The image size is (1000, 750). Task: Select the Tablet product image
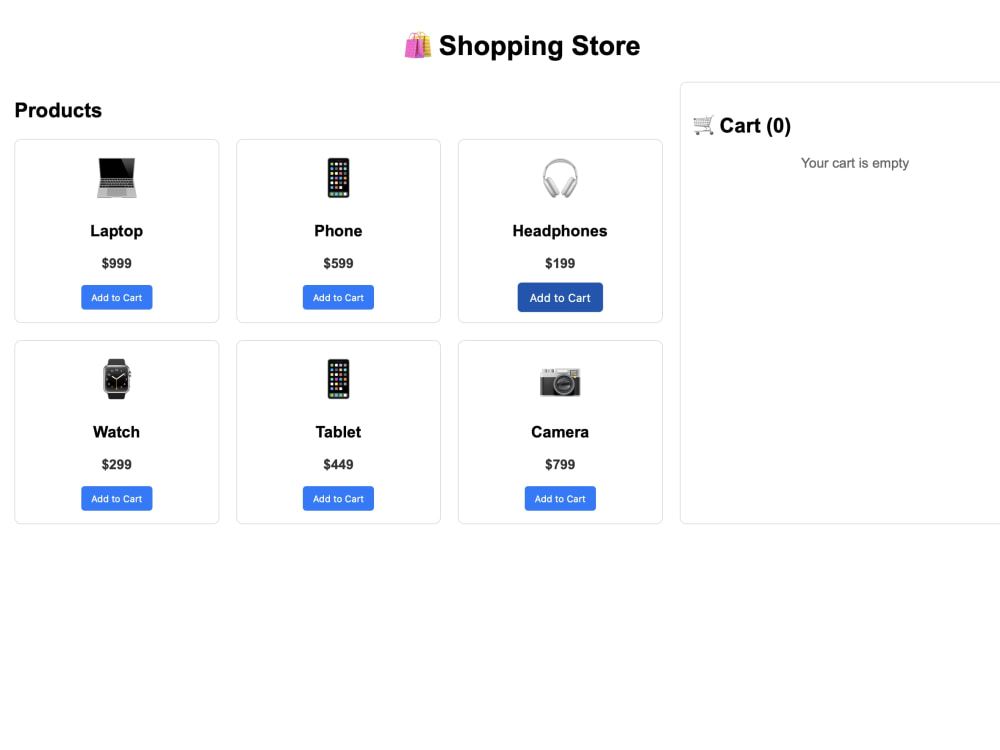[338, 379]
